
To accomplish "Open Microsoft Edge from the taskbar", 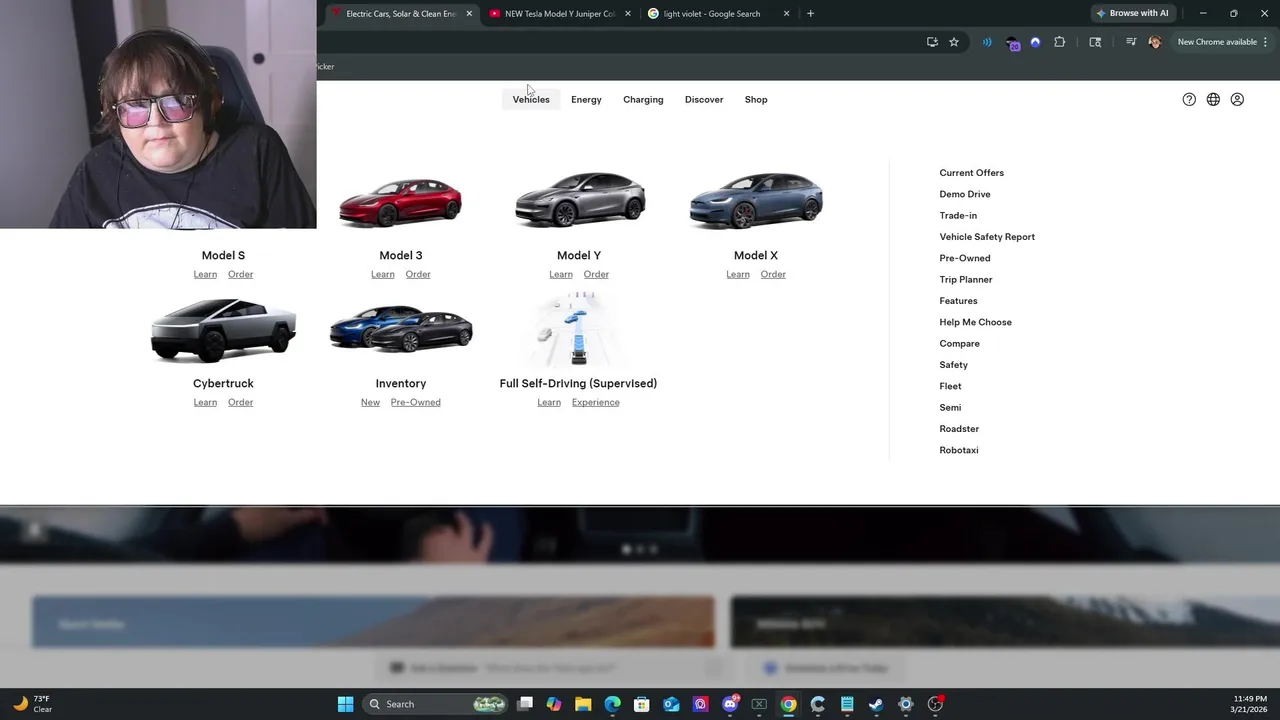I will coord(612,704).
